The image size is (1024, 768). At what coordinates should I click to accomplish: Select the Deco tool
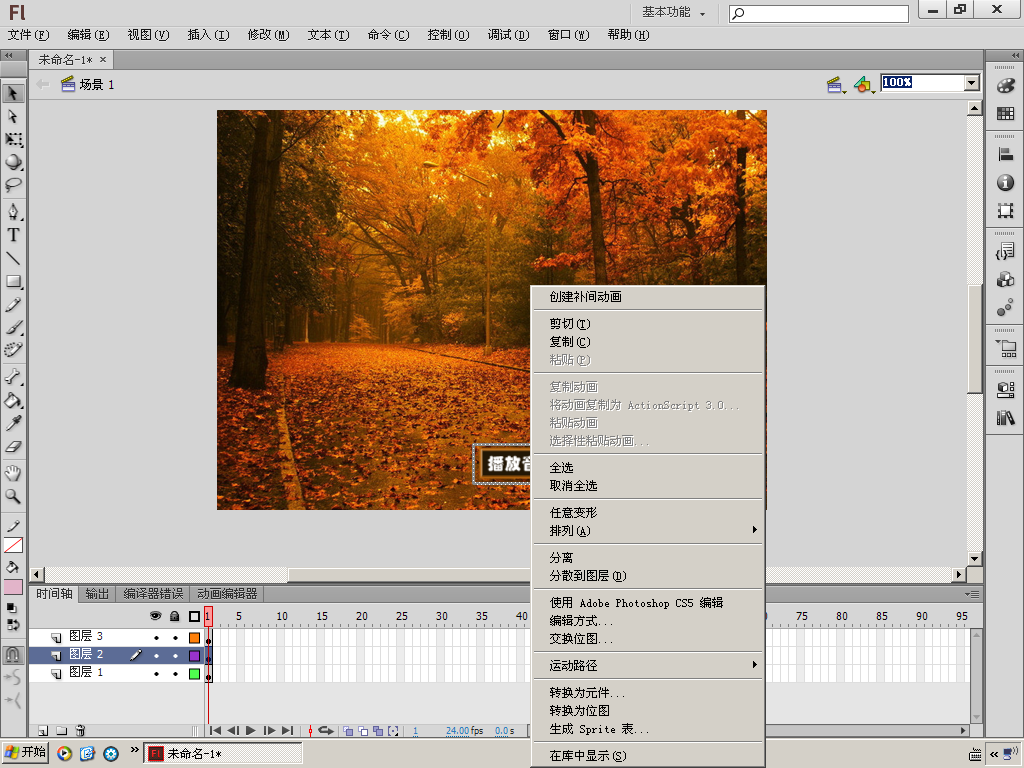pyautogui.click(x=13, y=350)
